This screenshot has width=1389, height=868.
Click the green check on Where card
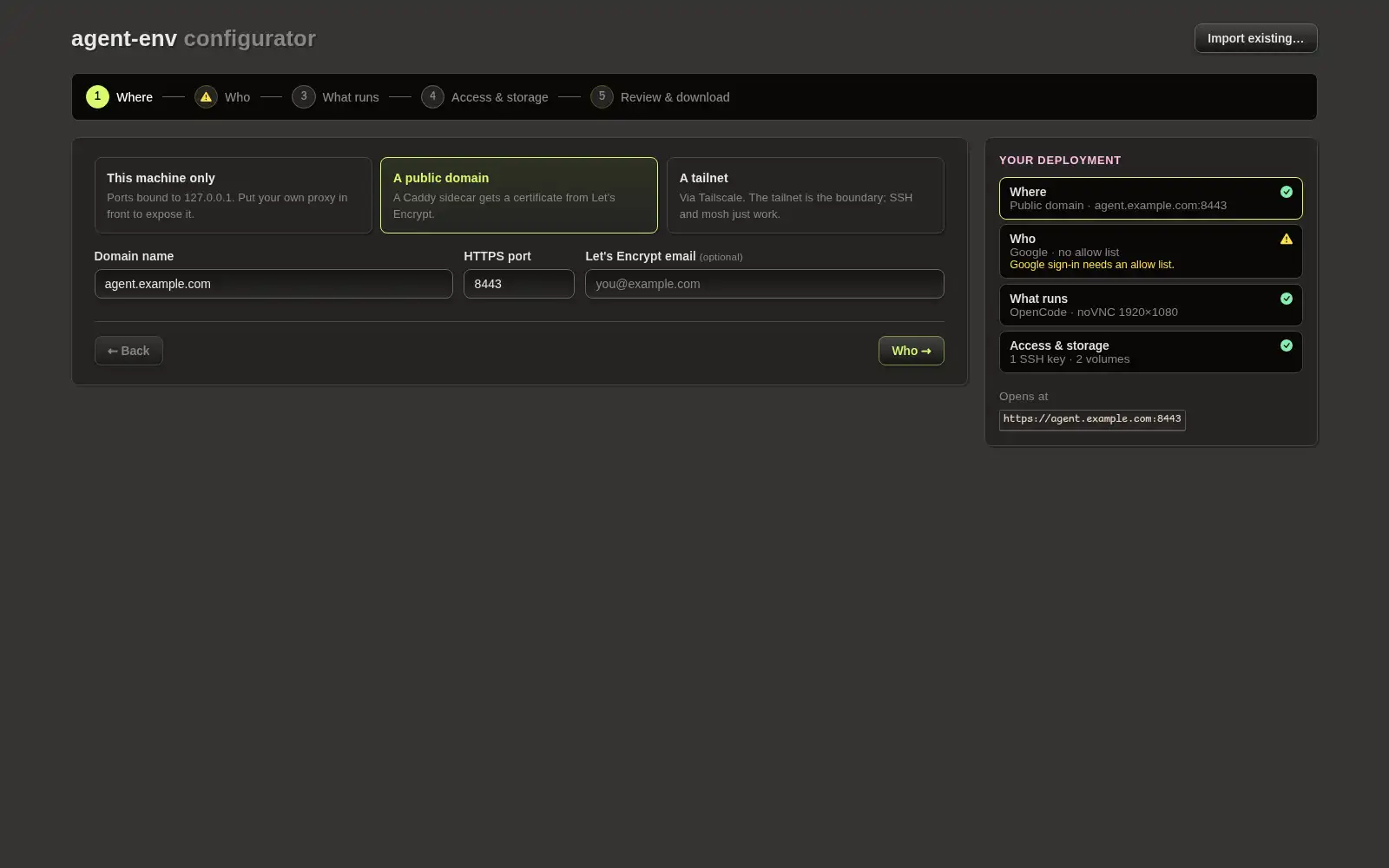(x=1287, y=192)
